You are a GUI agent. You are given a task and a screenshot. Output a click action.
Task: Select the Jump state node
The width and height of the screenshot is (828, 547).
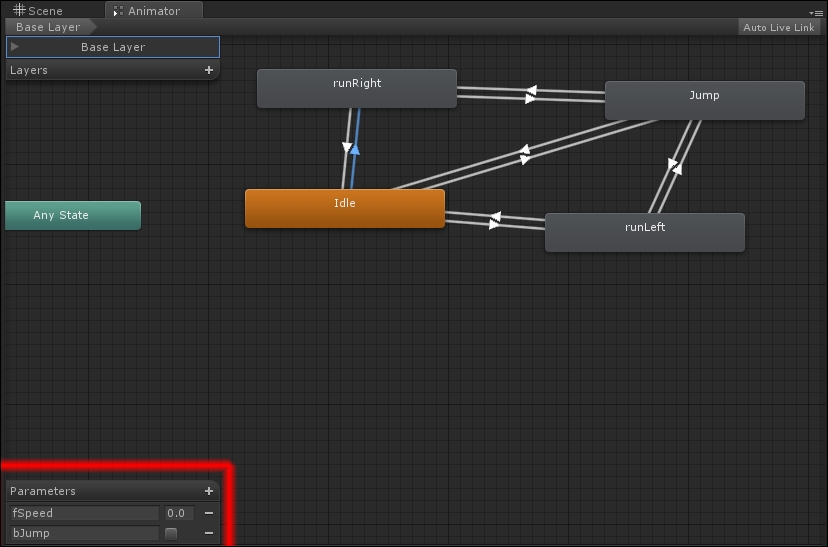pyautogui.click(x=704, y=100)
